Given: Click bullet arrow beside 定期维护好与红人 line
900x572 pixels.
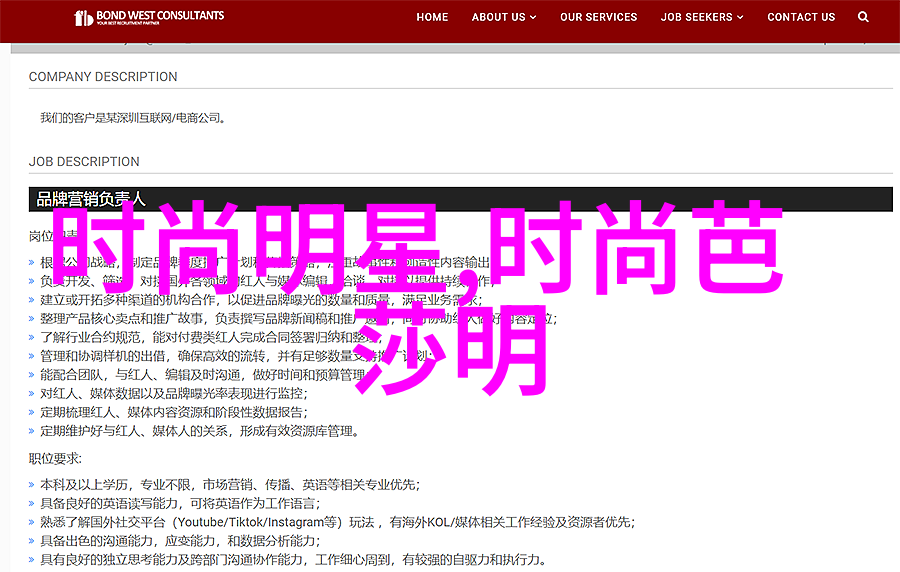Looking at the screenshot, I should 34,432.
